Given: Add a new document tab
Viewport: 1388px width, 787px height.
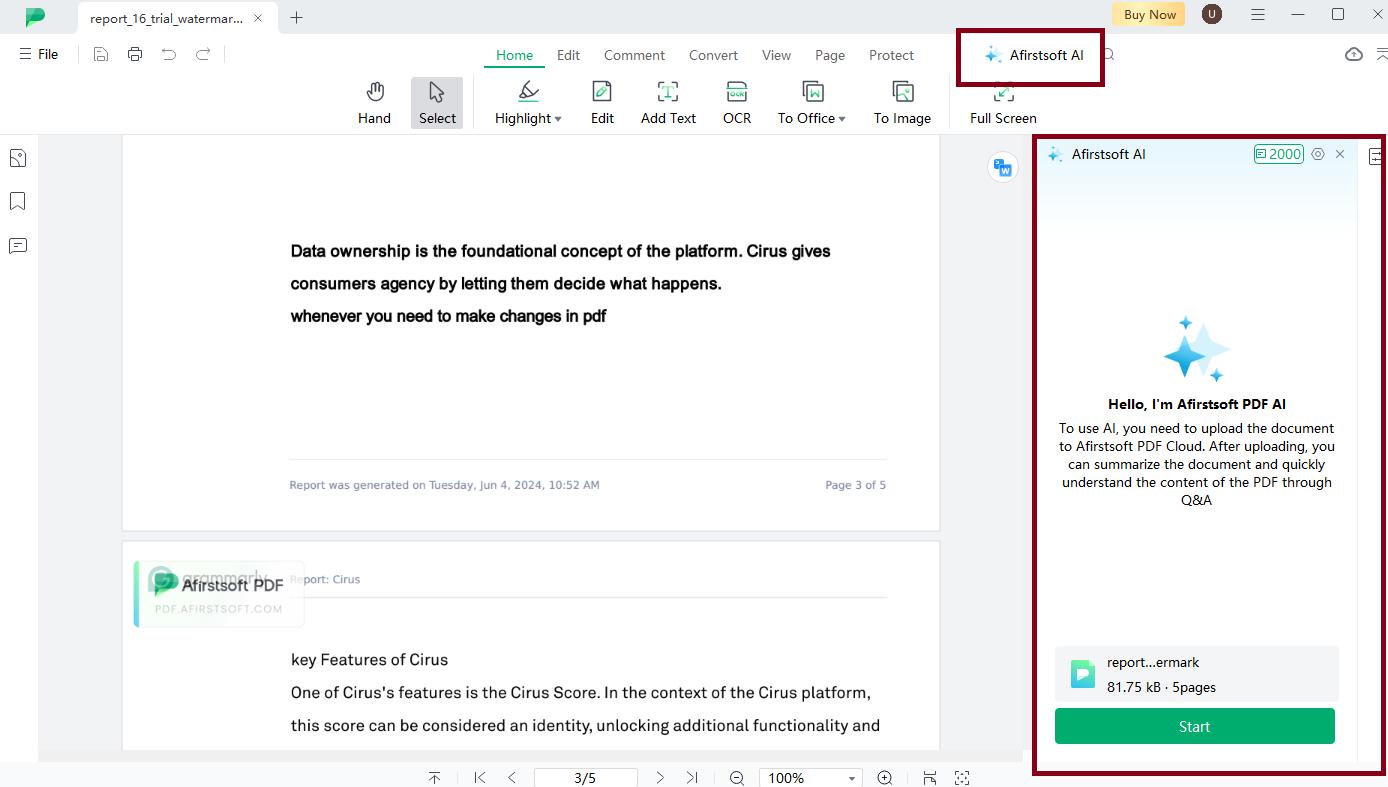Looking at the screenshot, I should tap(296, 17).
